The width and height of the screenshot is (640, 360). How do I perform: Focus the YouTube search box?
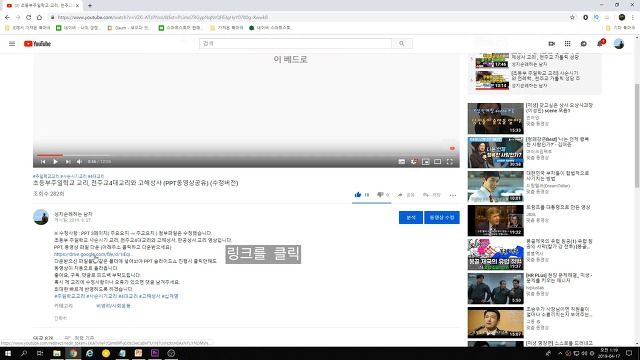(295, 43)
